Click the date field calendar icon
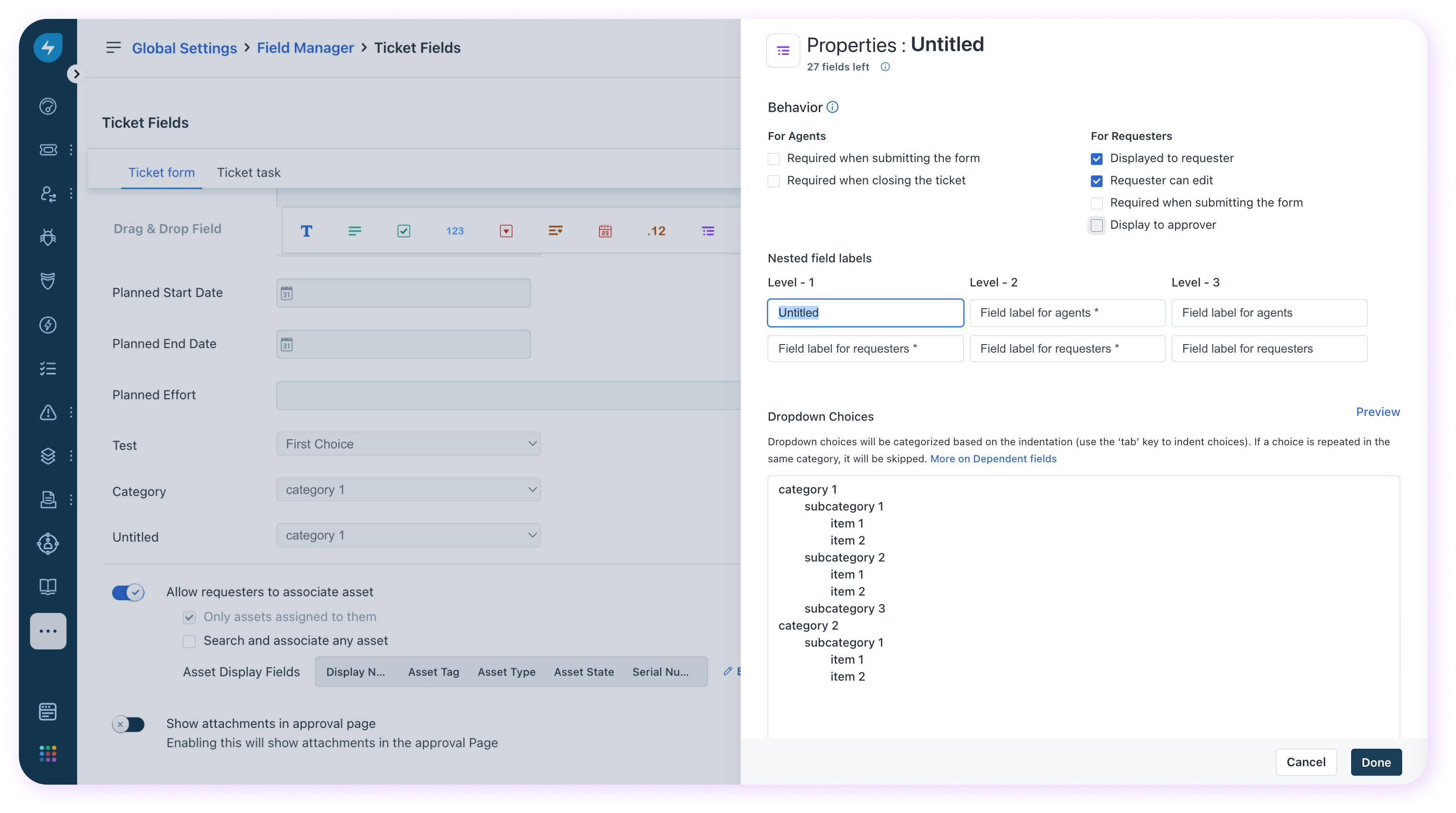1456x813 pixels. (x=605, y=231)
